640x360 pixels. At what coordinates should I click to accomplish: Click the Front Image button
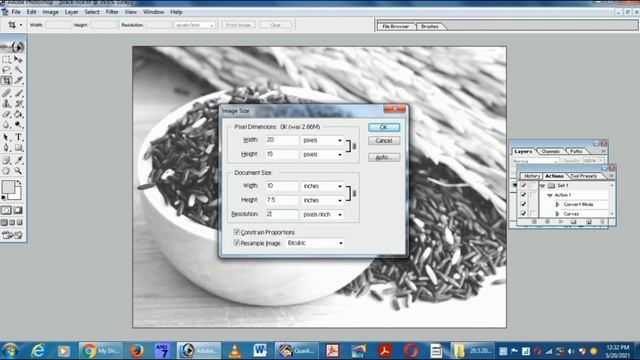pos(238,25)
